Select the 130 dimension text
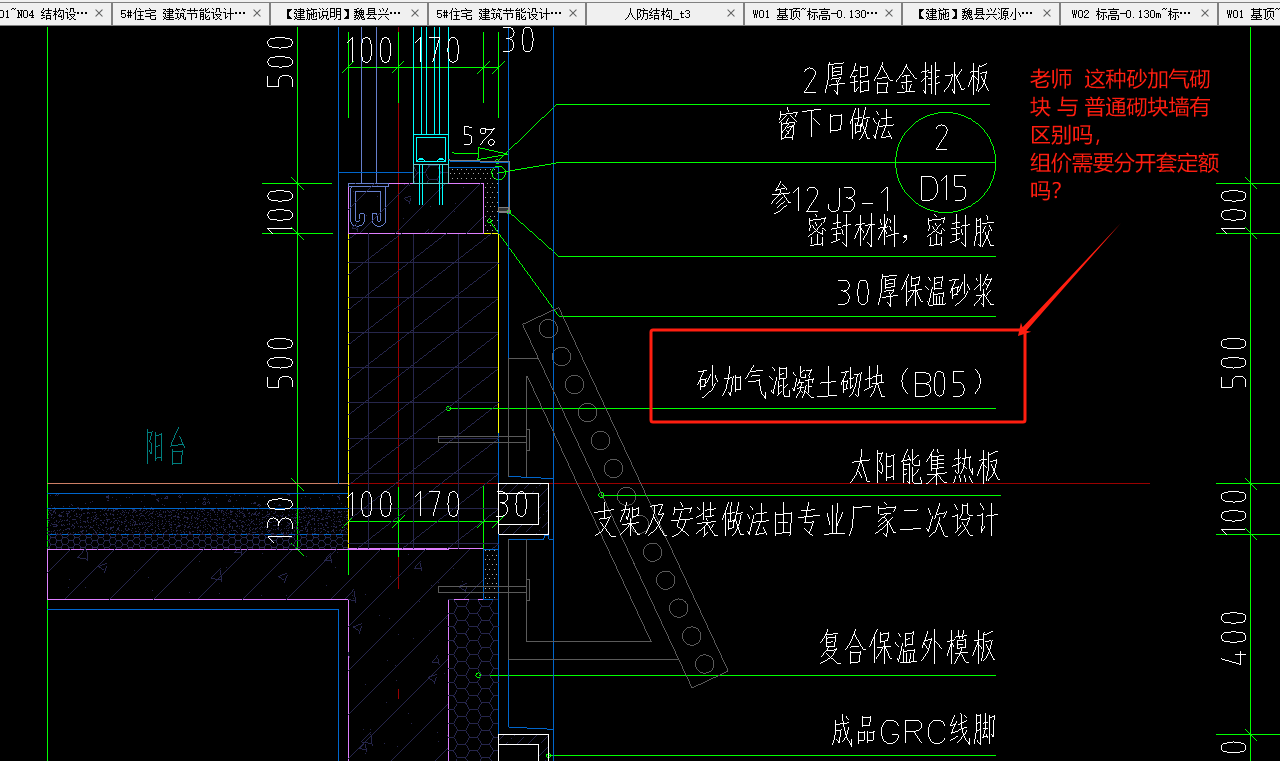 point(282,522)
